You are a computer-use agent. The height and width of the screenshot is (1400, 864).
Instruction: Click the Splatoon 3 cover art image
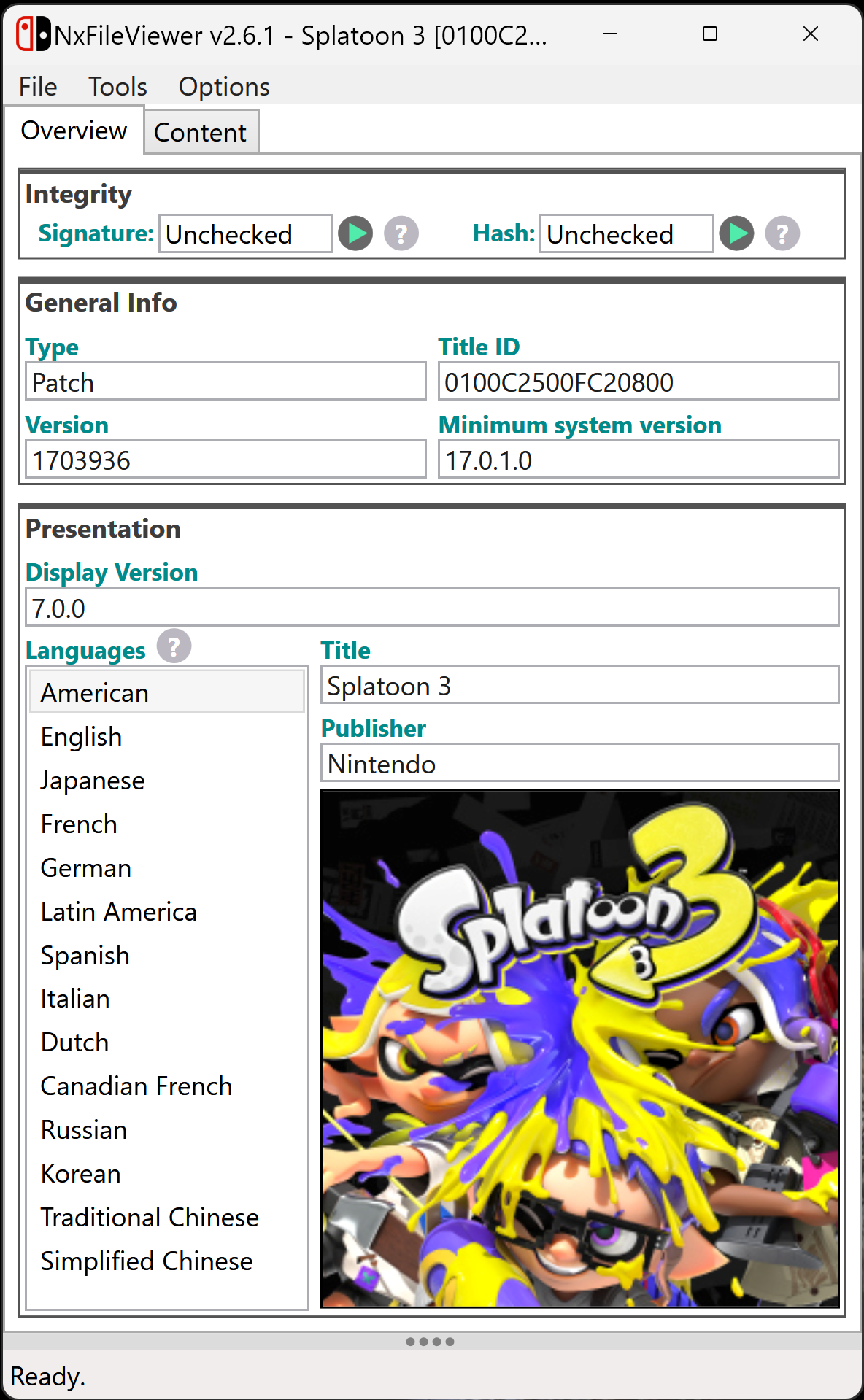(580, 1048)
